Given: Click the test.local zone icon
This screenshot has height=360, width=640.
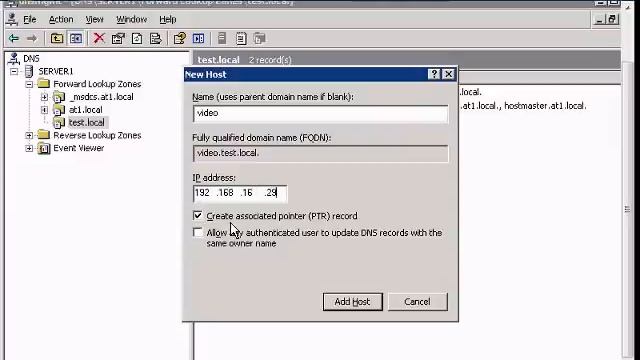Looking at the screenshot, I should pos(59,122).
